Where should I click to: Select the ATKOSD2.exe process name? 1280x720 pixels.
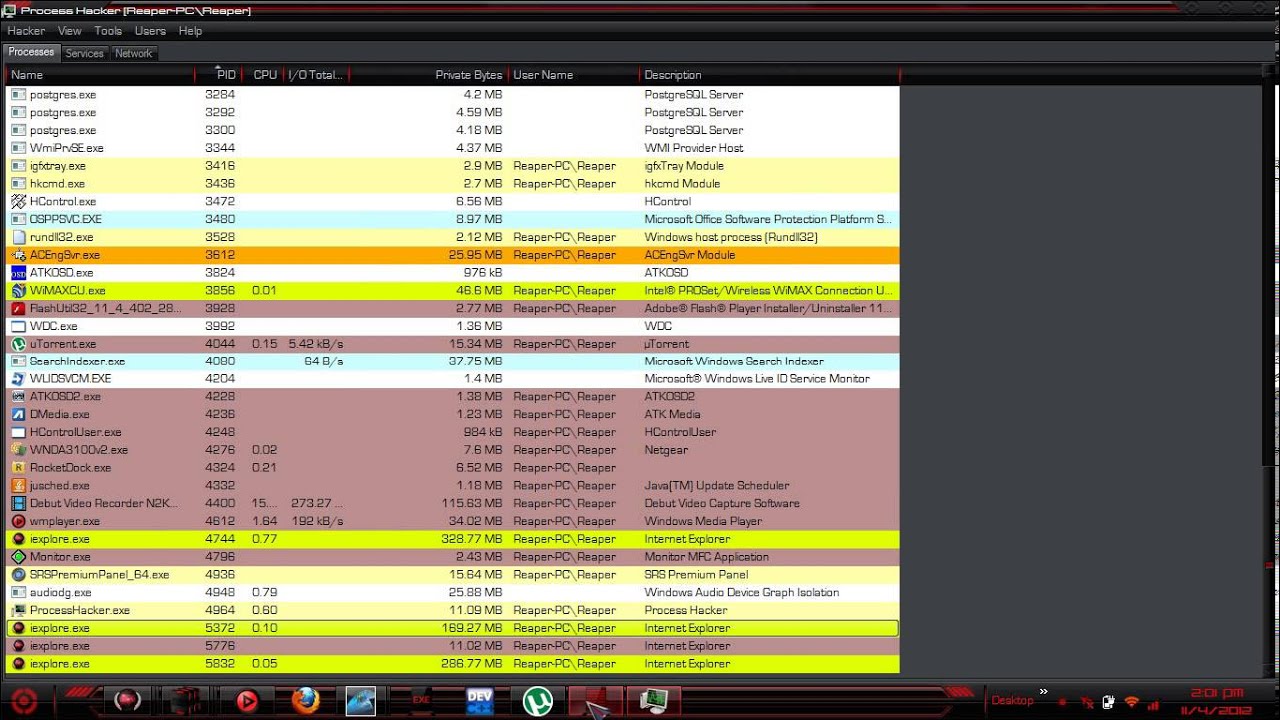(x=65, y=397)
